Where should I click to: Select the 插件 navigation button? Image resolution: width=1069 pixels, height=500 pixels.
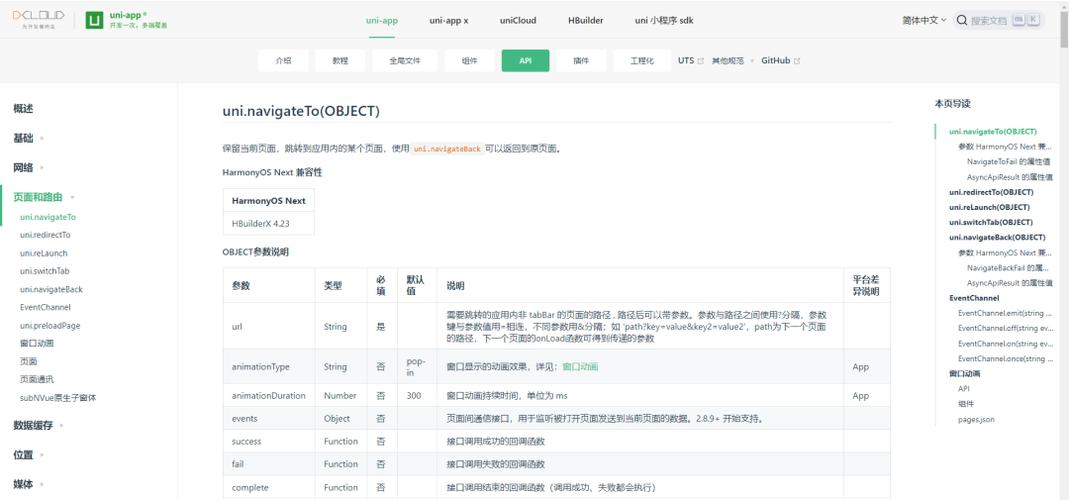[581, 61]
